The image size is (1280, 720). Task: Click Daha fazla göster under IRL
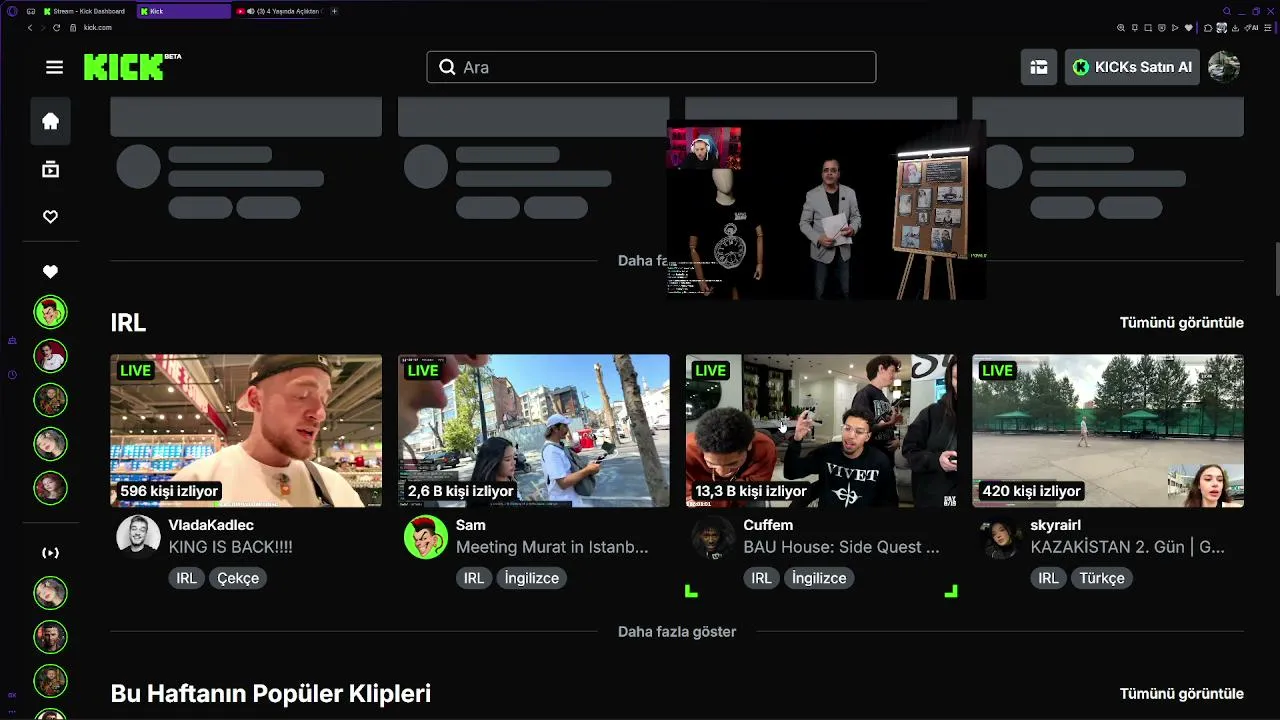(677, 631)
